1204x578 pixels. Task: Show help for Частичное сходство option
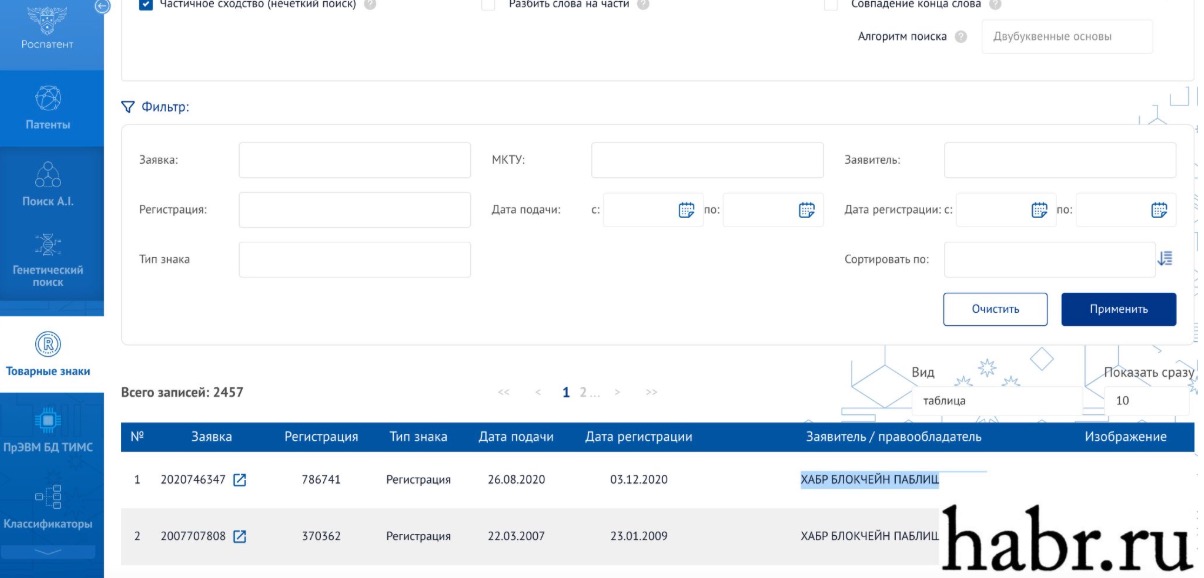click(x=370, y=4)
